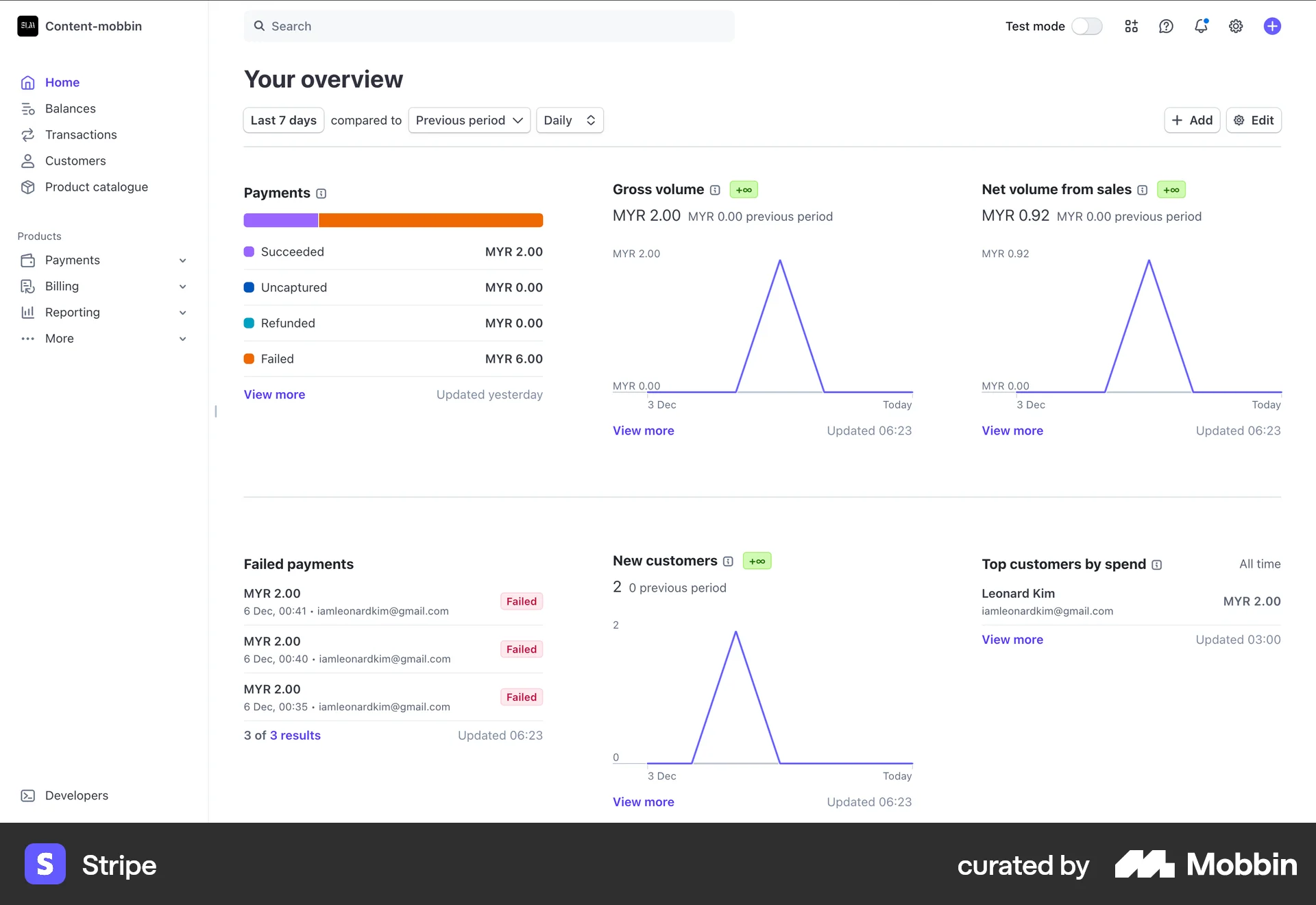Navigate to Transactions in the sidebar
1316x905 pixels.
pos(80,134)
